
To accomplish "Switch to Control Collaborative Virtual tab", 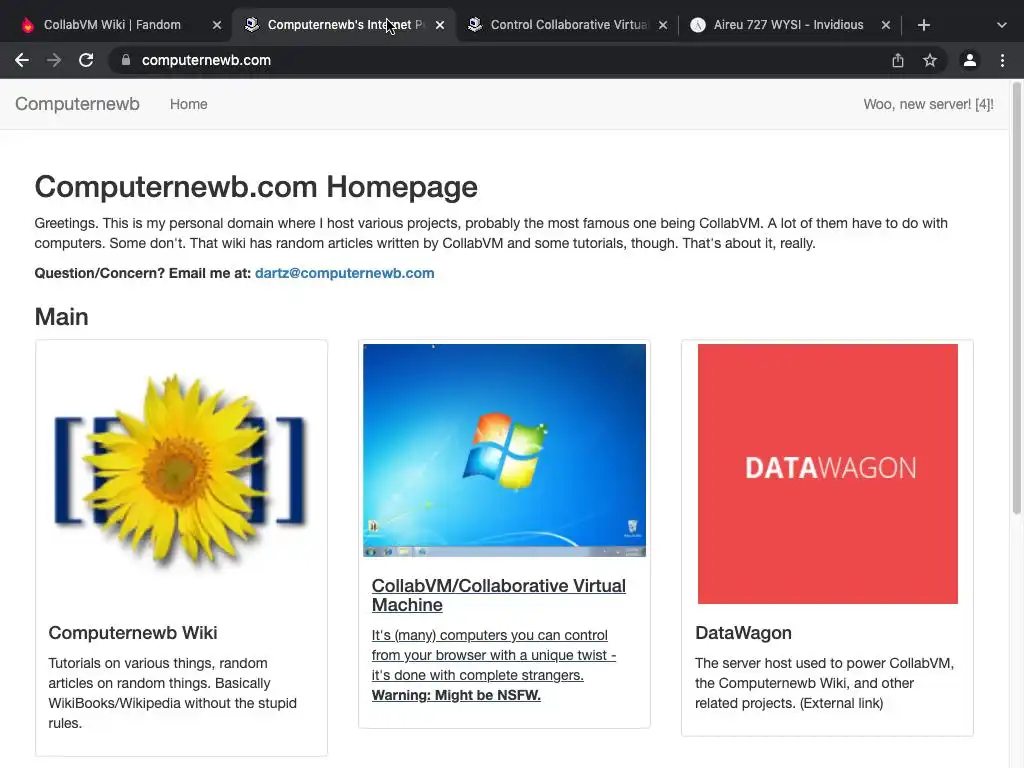I will click(567, 25).
